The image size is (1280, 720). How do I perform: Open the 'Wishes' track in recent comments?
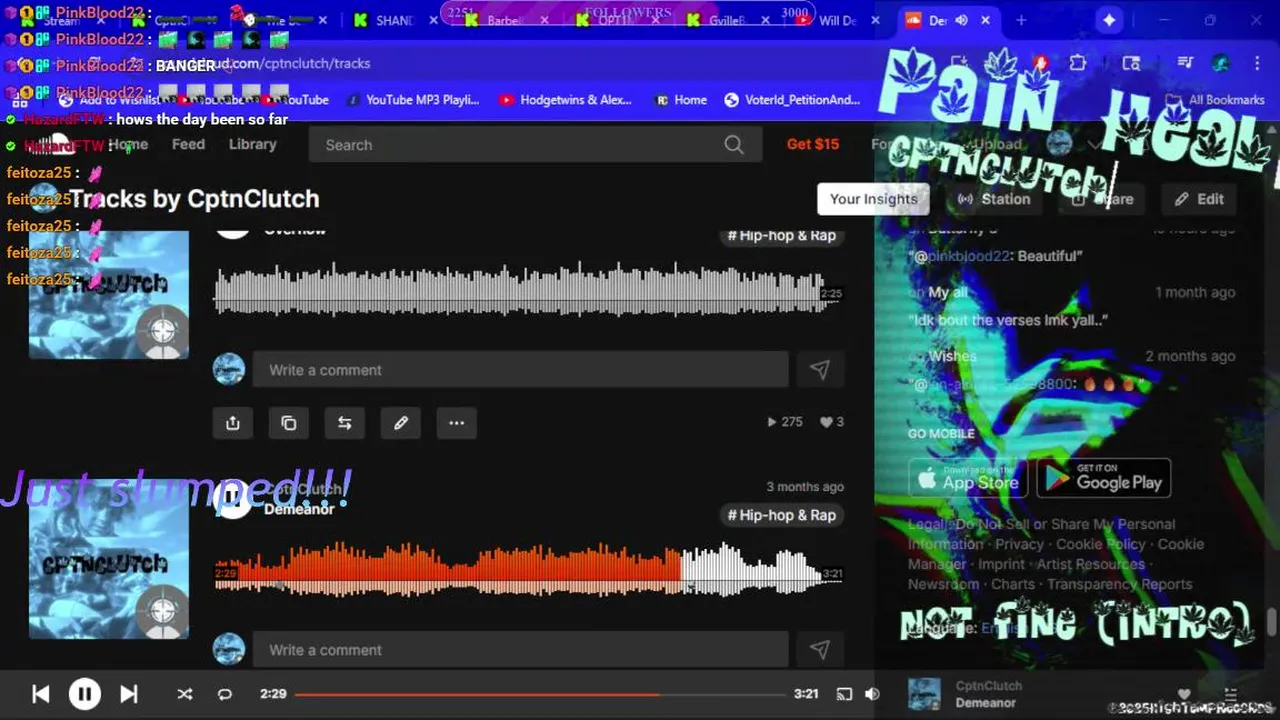pos(952,356)
